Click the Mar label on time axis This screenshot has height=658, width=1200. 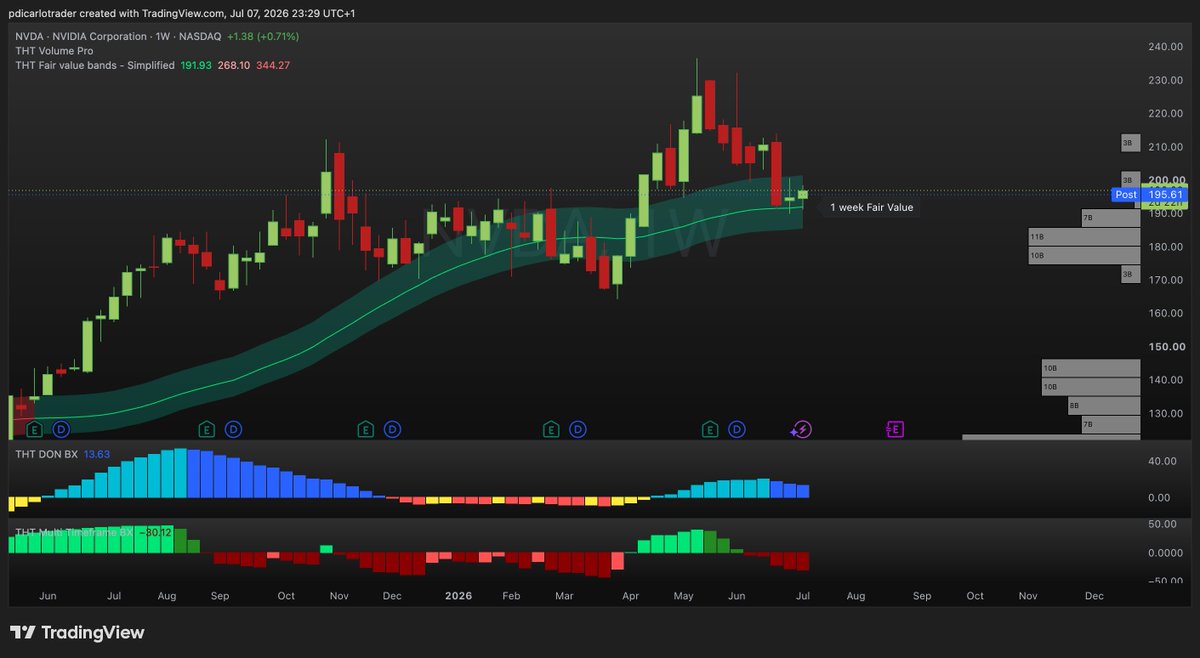(564, 596)
